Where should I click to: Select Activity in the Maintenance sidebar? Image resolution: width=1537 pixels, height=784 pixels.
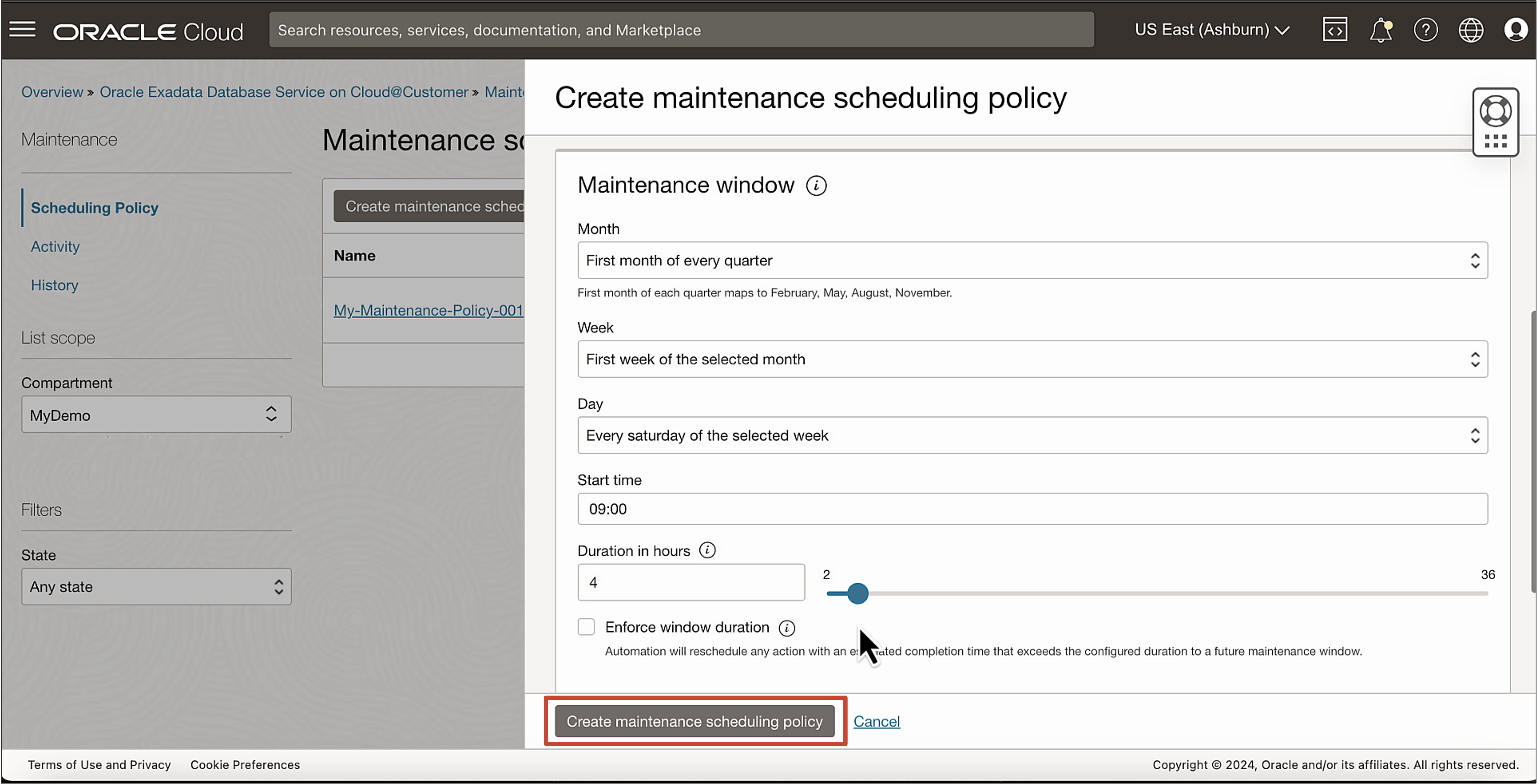(55, 246)
